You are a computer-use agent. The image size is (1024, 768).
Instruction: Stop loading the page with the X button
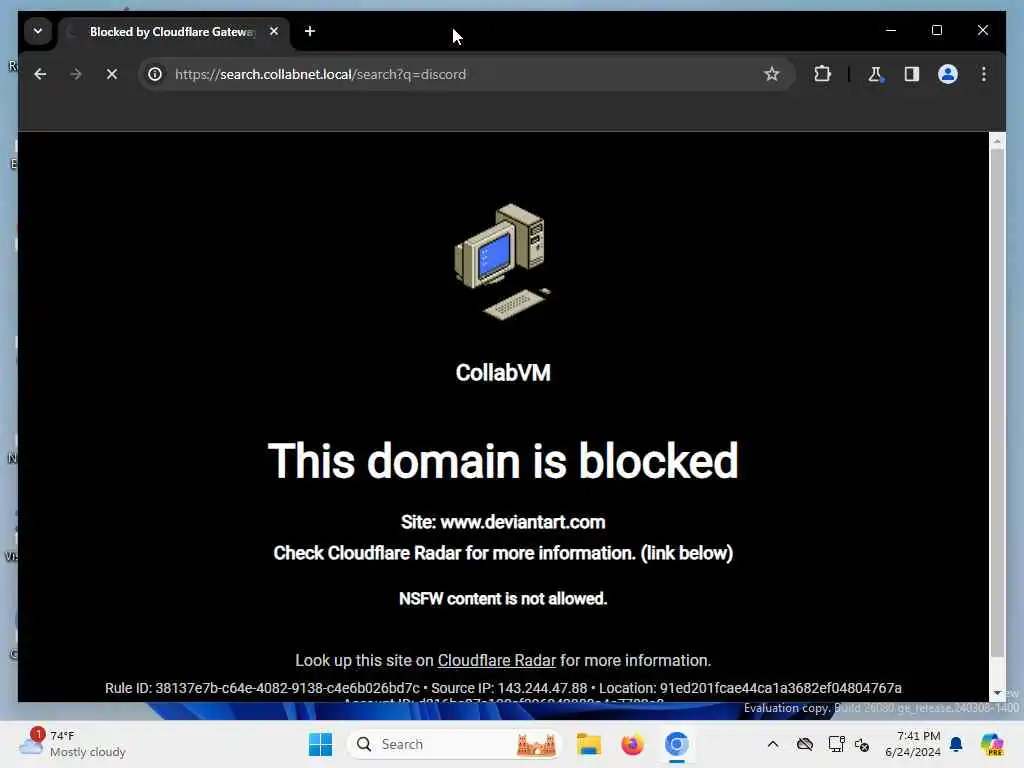pos(112,74)
